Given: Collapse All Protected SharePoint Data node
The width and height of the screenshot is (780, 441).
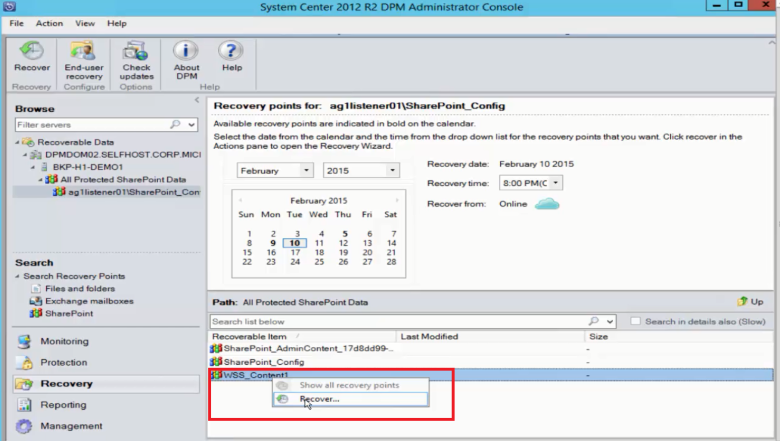Looking at the screenshot, I should click(x=40, y=179).
